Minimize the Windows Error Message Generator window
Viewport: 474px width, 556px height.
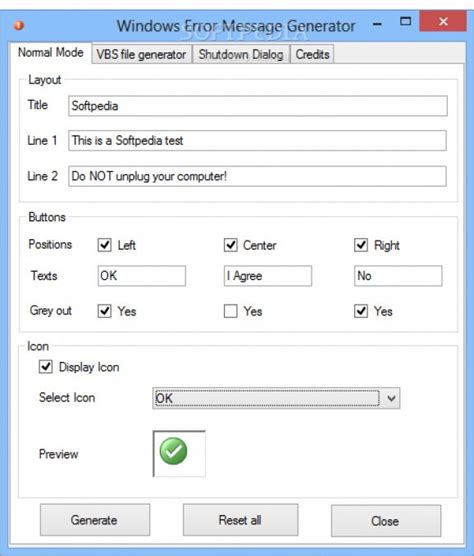[x=378, y=24]
